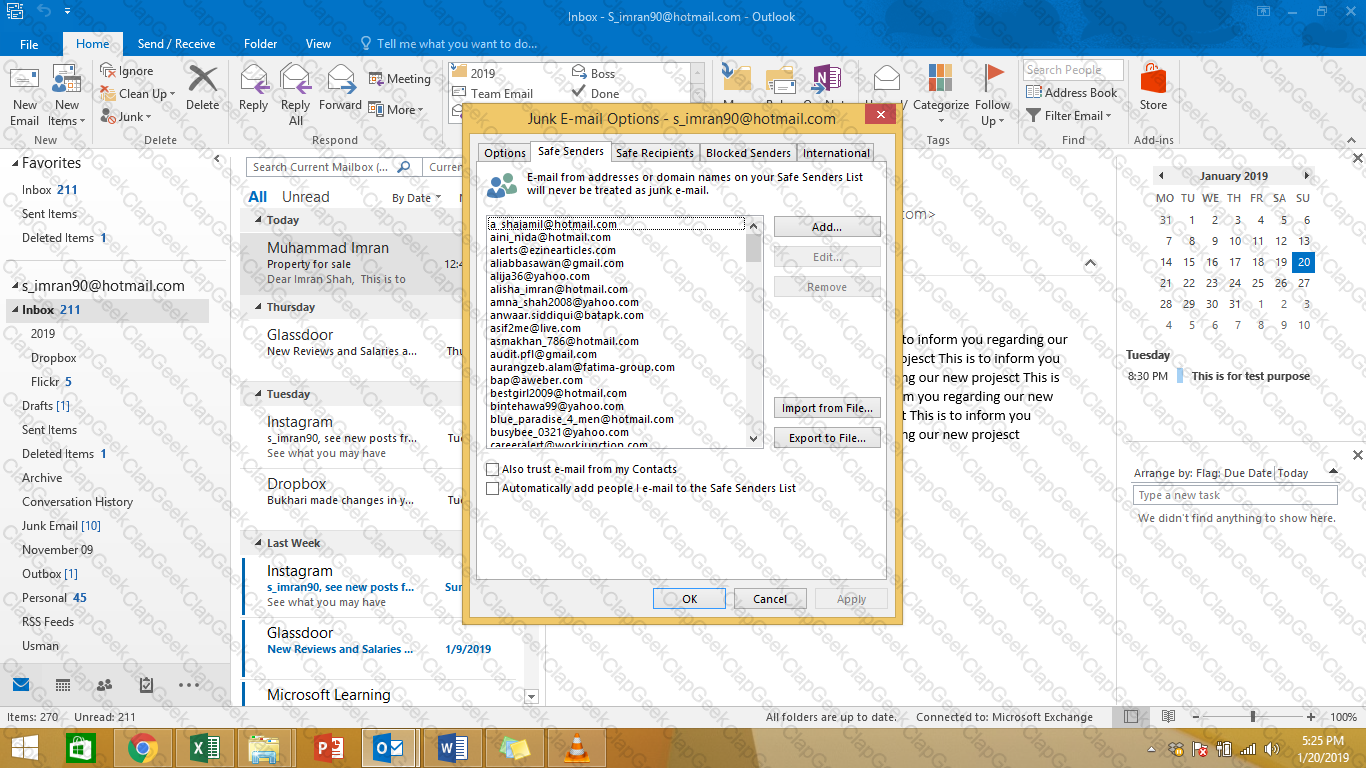Click the New Email ribbon icon
Image resolution: width=1366 pixels, height=768 pixels.
click(x=25, y=95)
